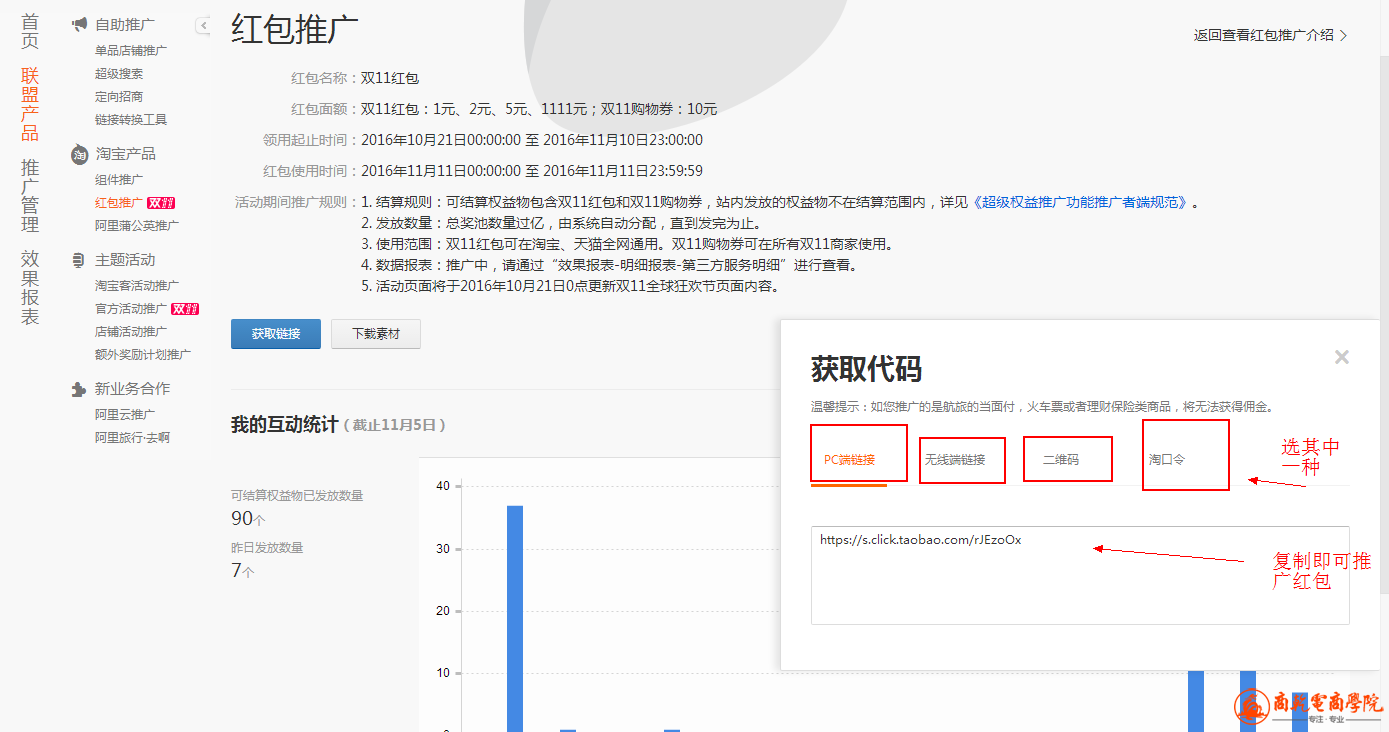
Task: Close the 获取代码 dialog
Action: [1342, 357]
